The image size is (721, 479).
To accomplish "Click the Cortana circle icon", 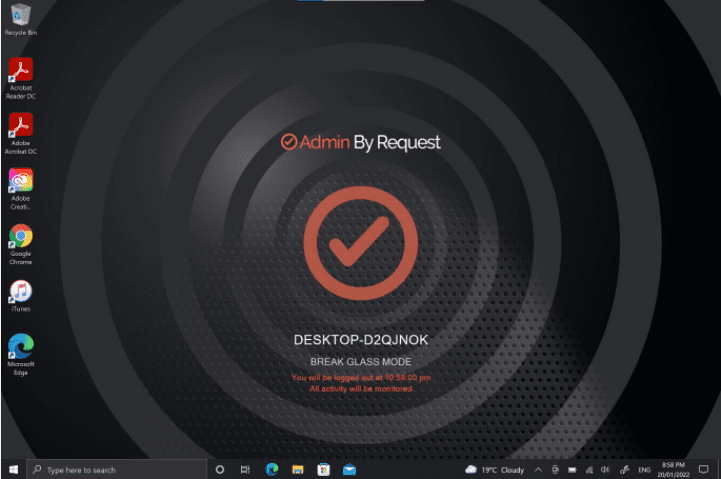I will (220, 469).
